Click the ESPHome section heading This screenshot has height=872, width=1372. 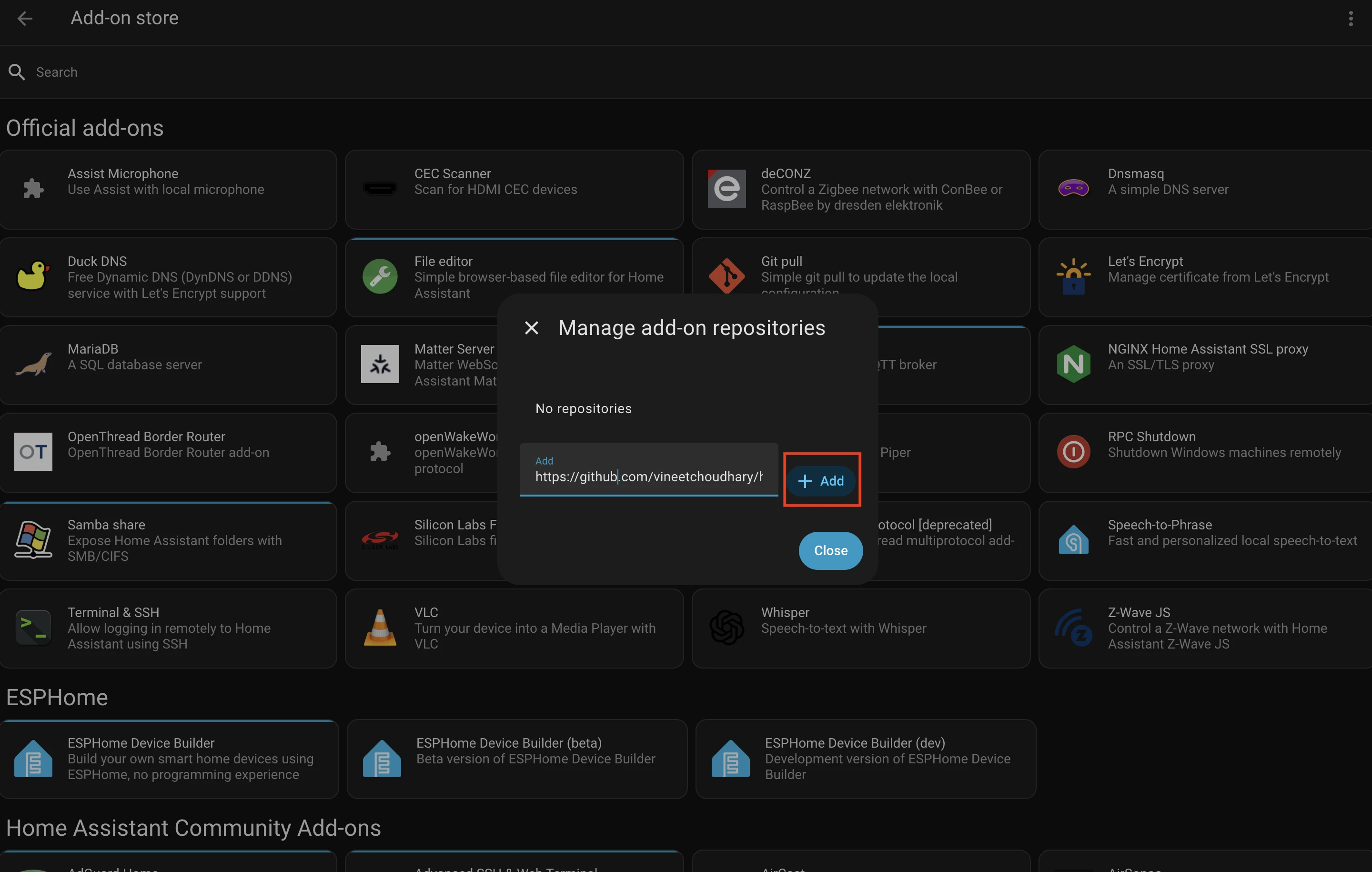[57, 697]
